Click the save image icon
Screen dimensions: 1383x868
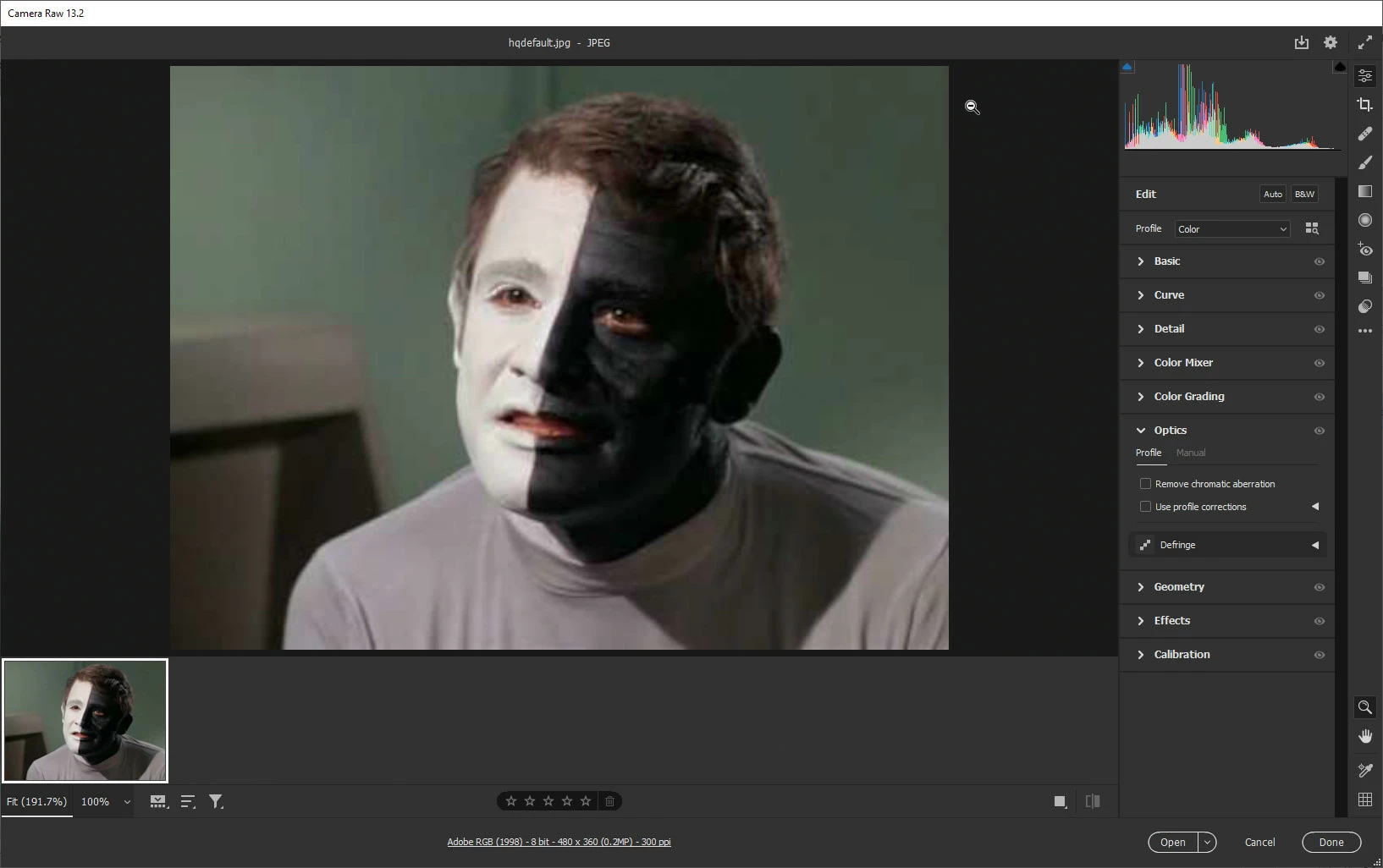[1302, 42]
